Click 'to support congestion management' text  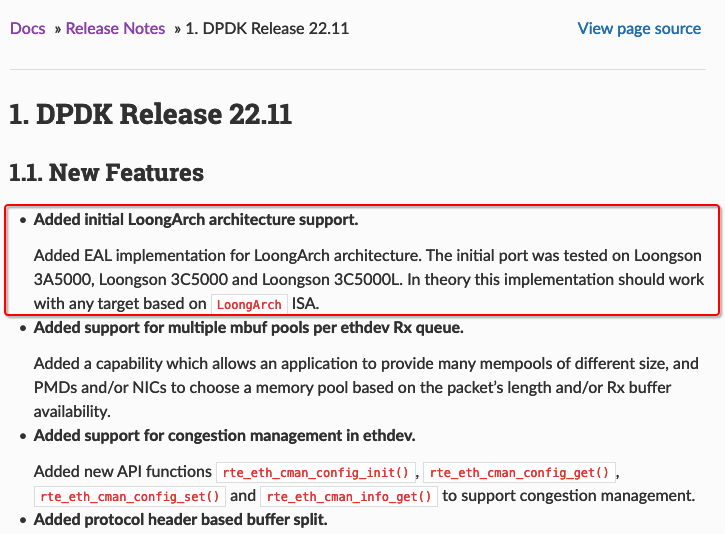coord(568,496)
